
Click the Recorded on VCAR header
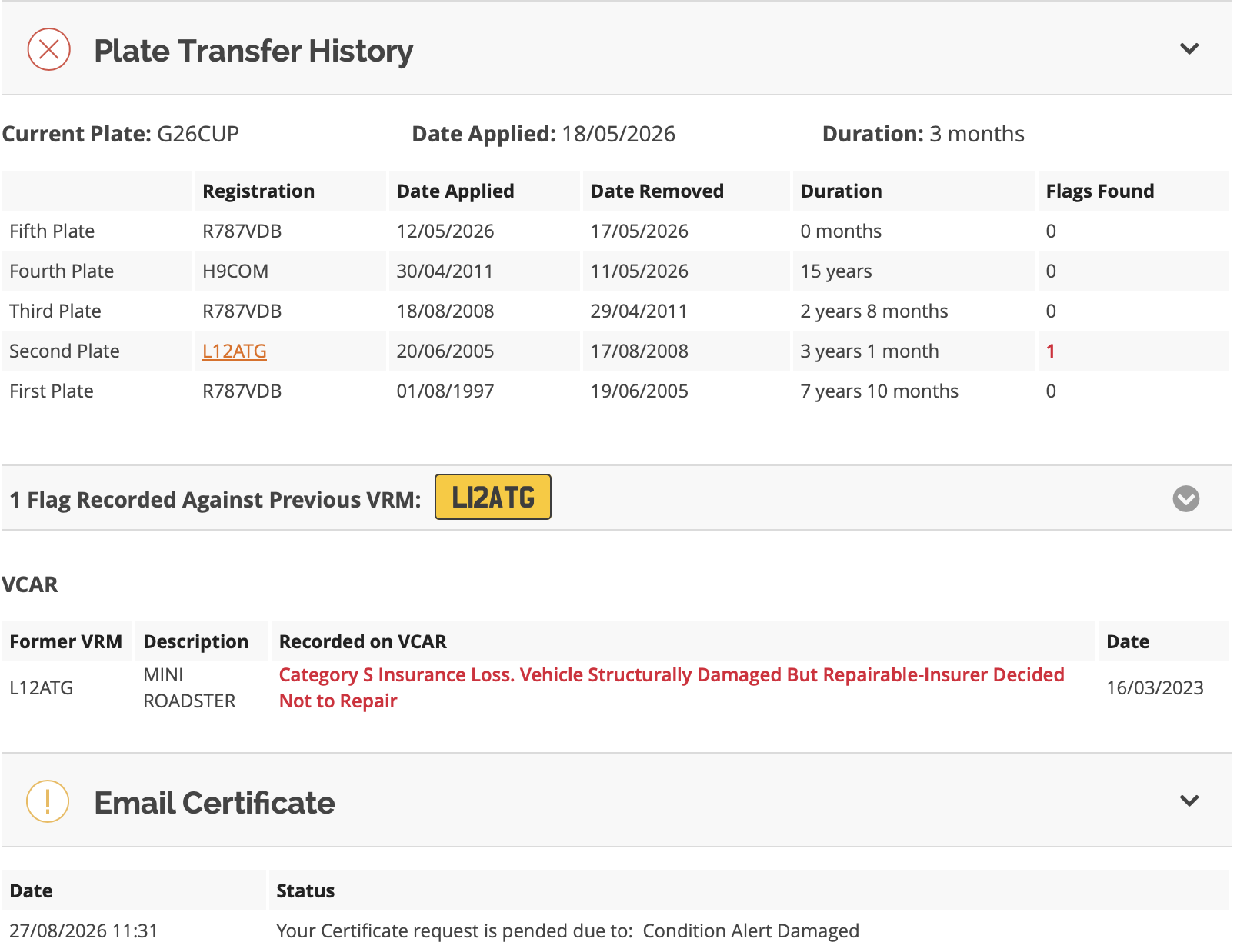tap(363, 642)
